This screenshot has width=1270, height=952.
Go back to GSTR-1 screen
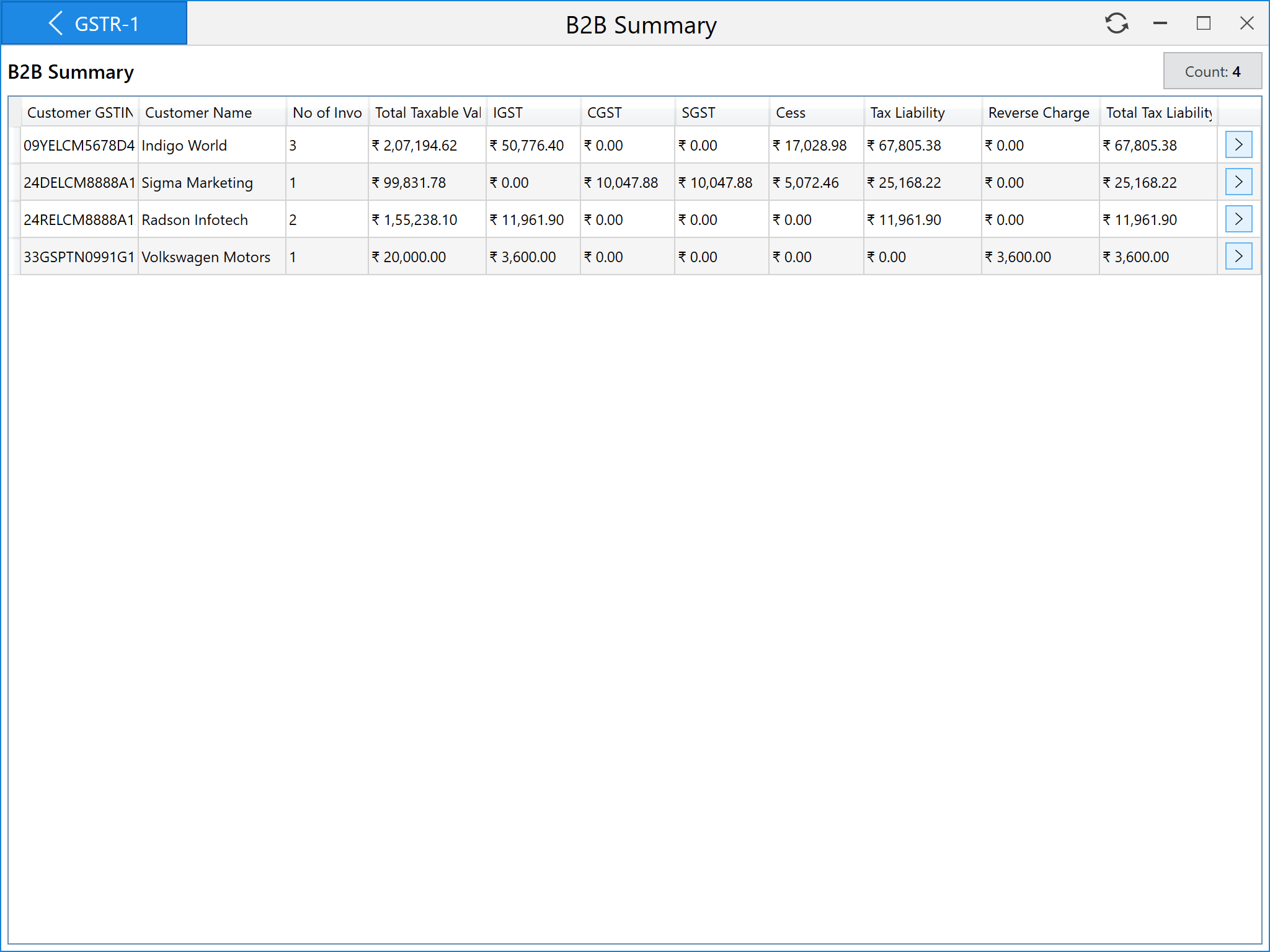[x=94, y=24]
